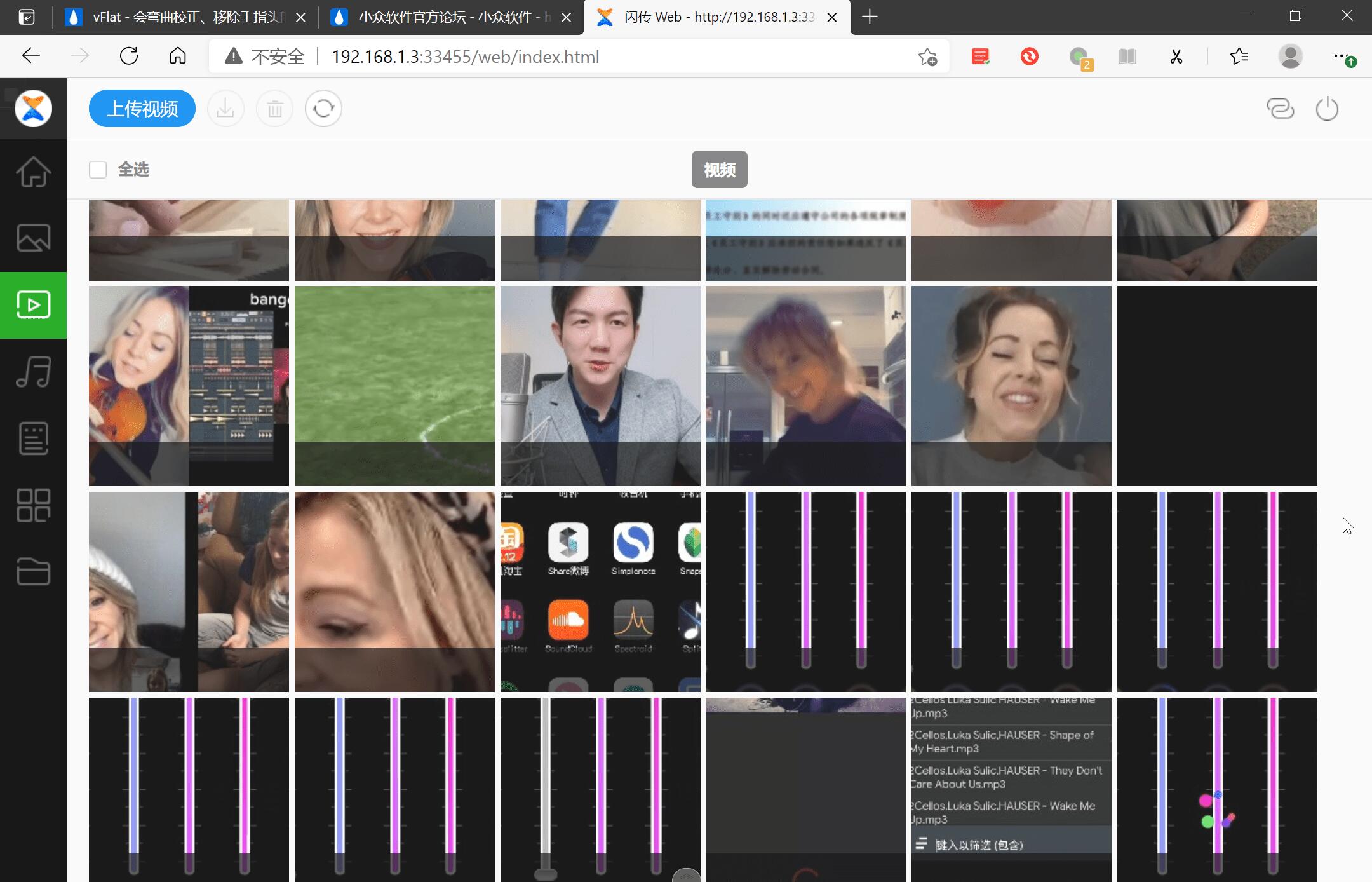This screenshot has height=882, width=1372.
Task: Open the Photos section in sidebar
Action: click(x=33, y=238)
